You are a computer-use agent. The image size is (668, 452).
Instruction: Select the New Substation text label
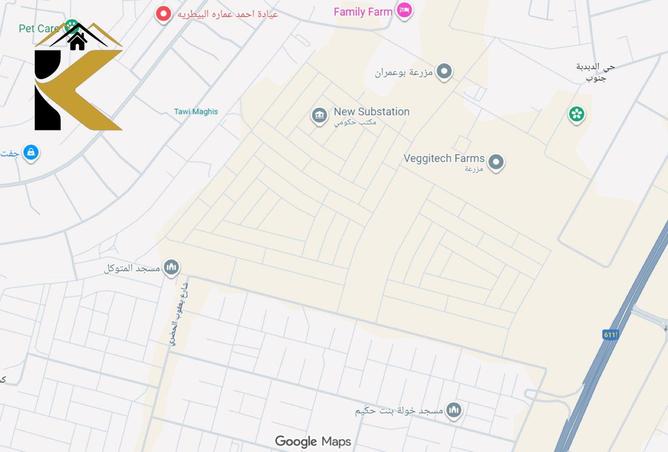tap(371, 112)
